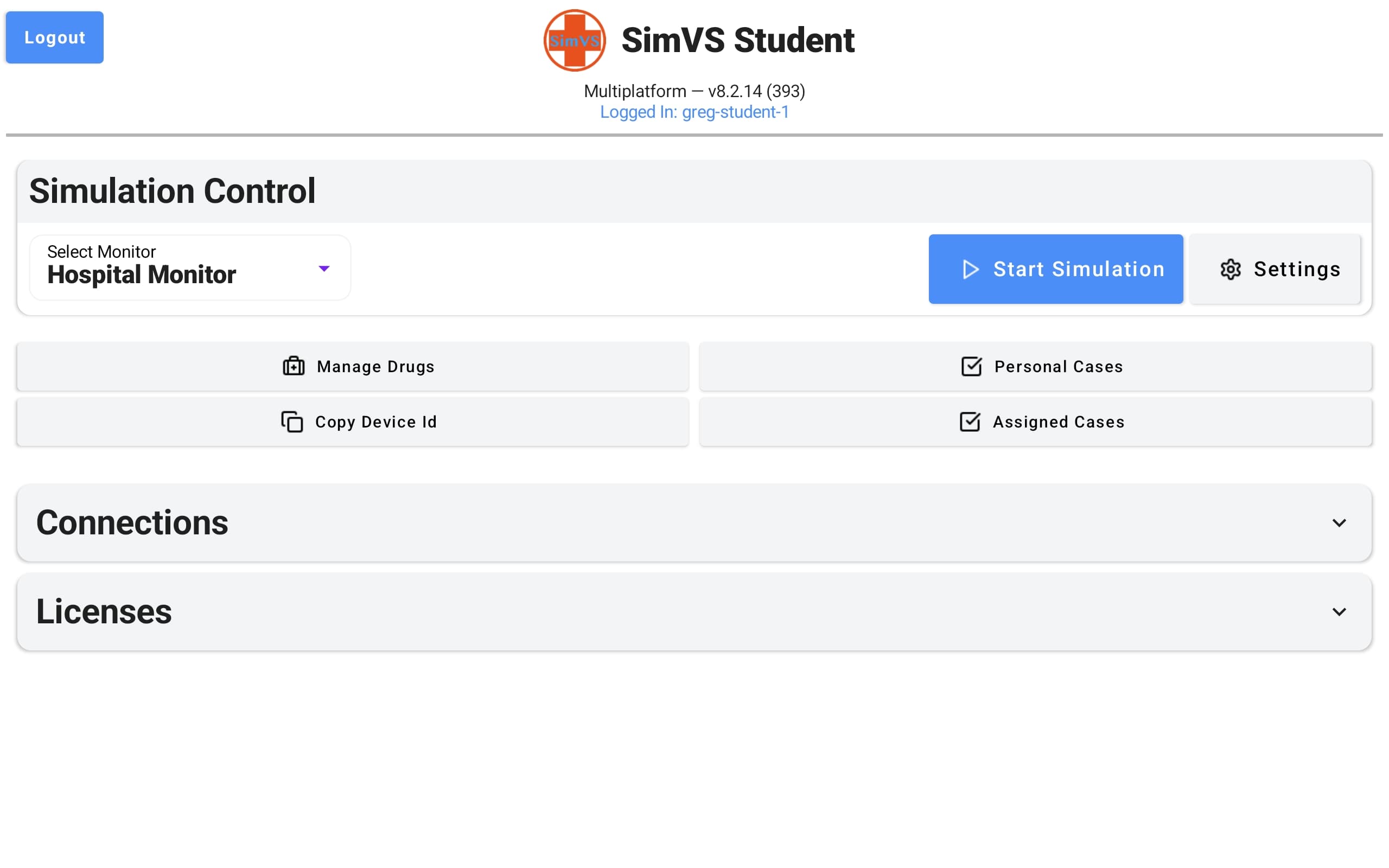Screen dimensions: 1389x868
Task: Click the copy icon beside Copy Device Id
Action: 292,422
